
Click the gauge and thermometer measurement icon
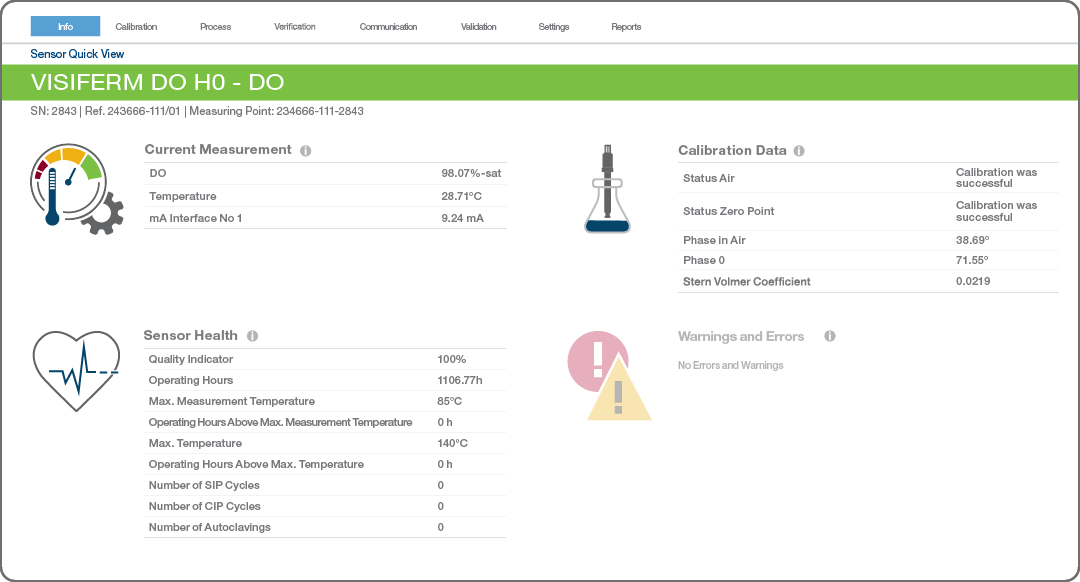76,189
